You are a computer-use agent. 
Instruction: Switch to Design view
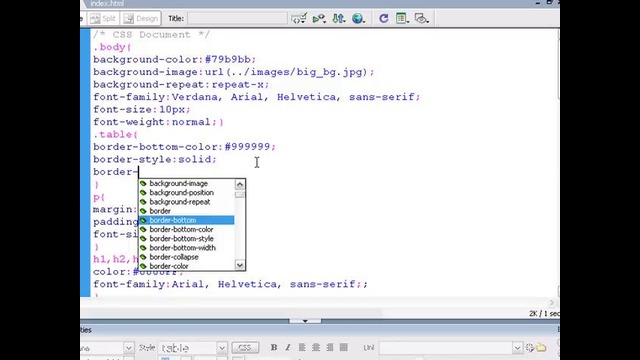coord(141,19)
